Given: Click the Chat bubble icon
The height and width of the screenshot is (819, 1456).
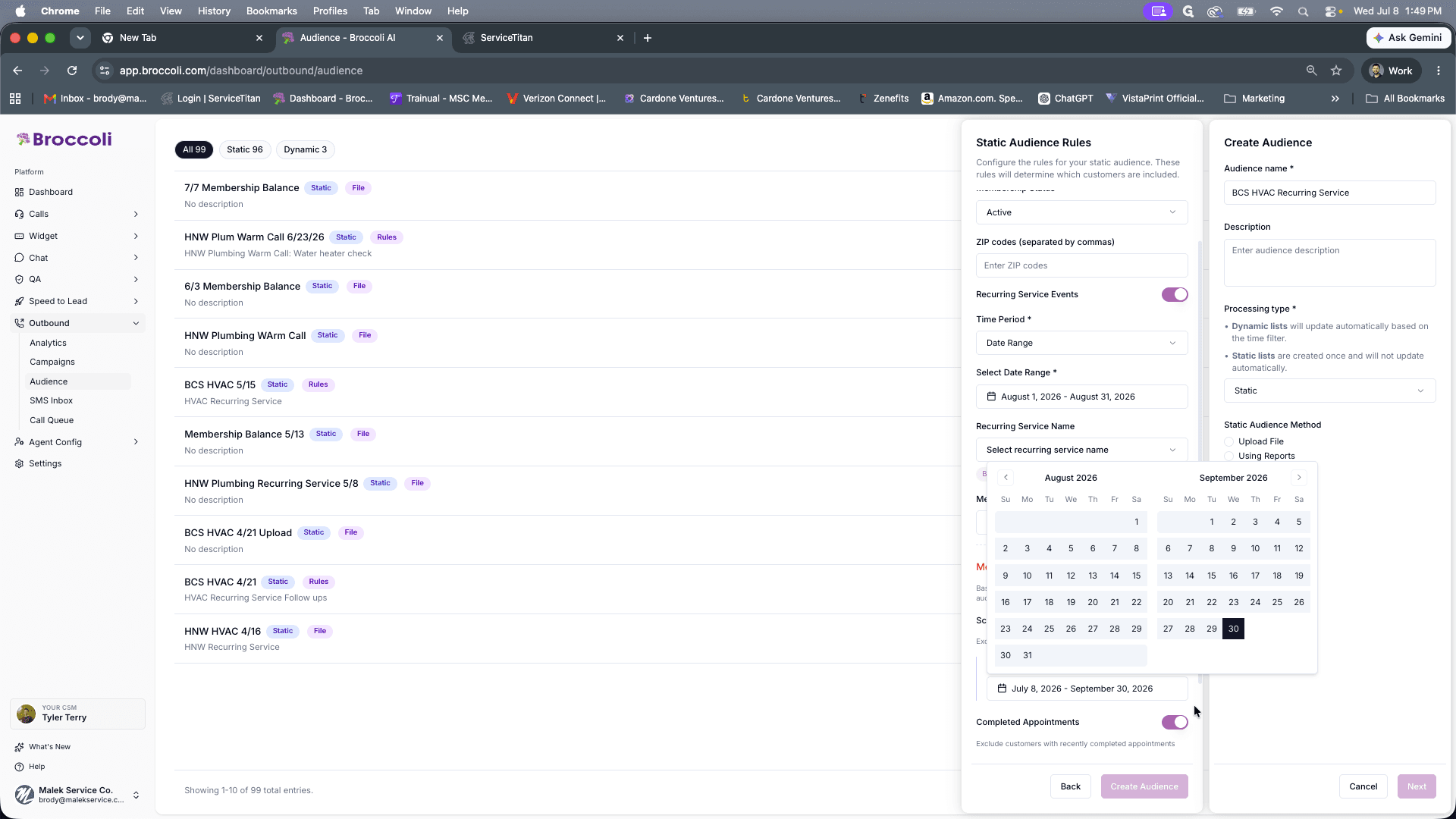Looking at the screenshot, I should pos(19,258).
